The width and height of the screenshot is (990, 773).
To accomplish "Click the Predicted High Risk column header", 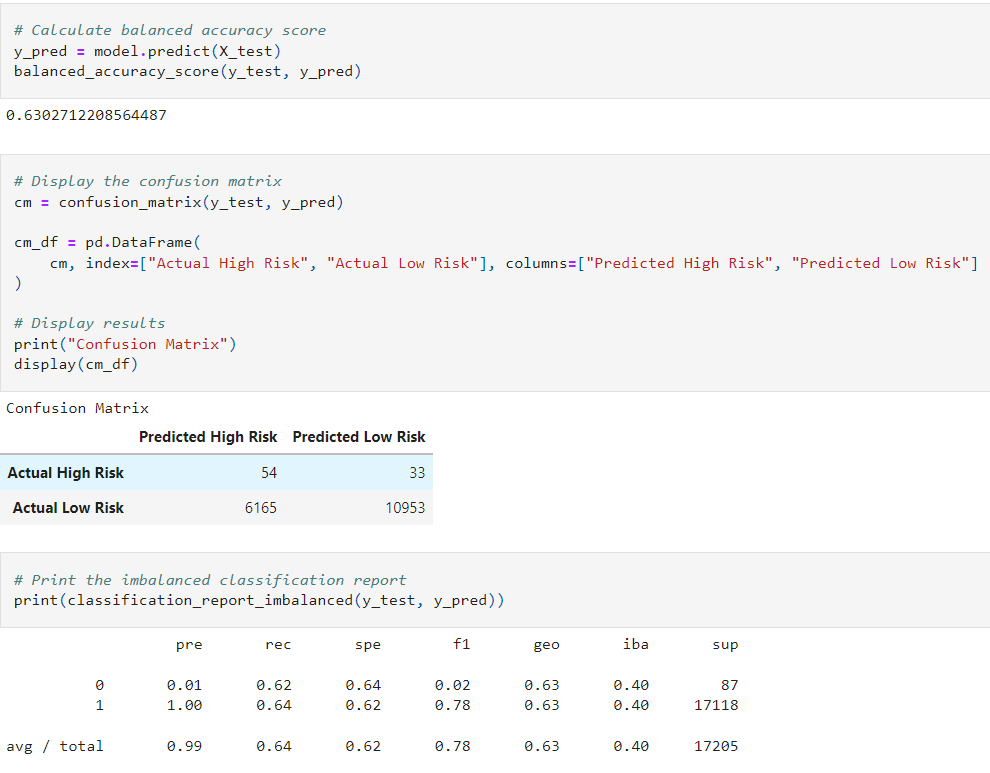I will point(208,437).
